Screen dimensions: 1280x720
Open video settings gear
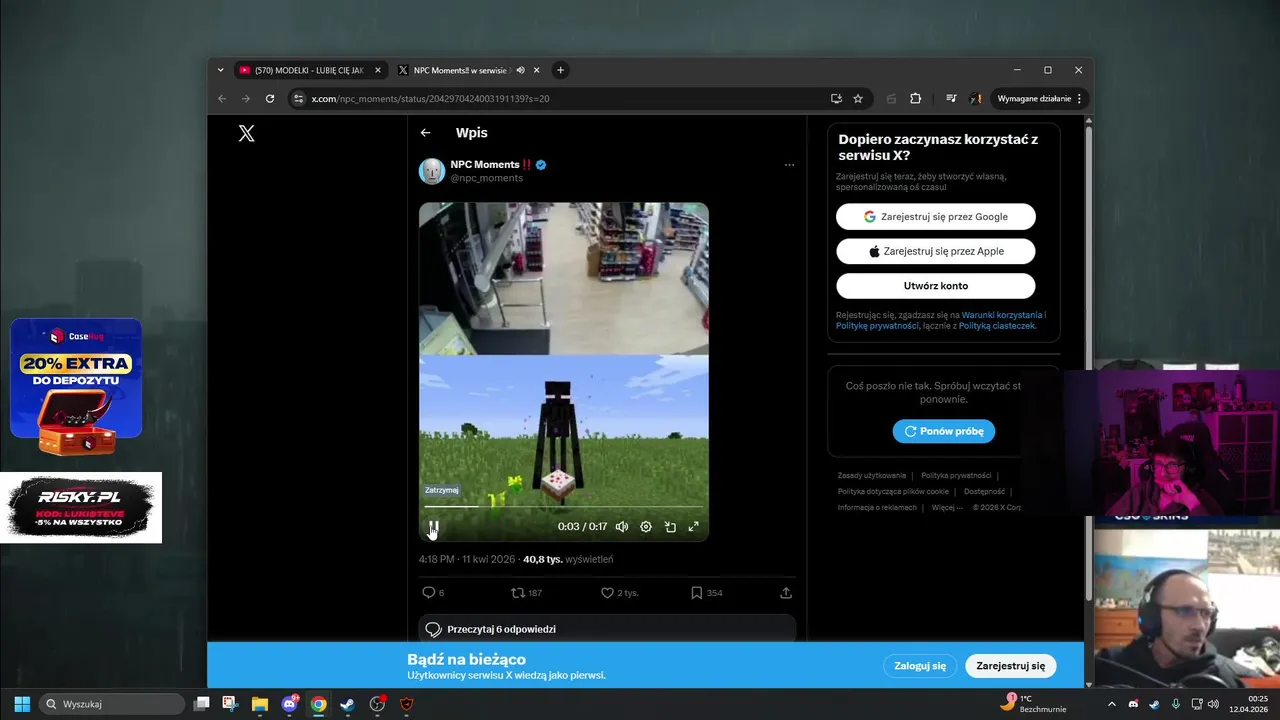646,527
